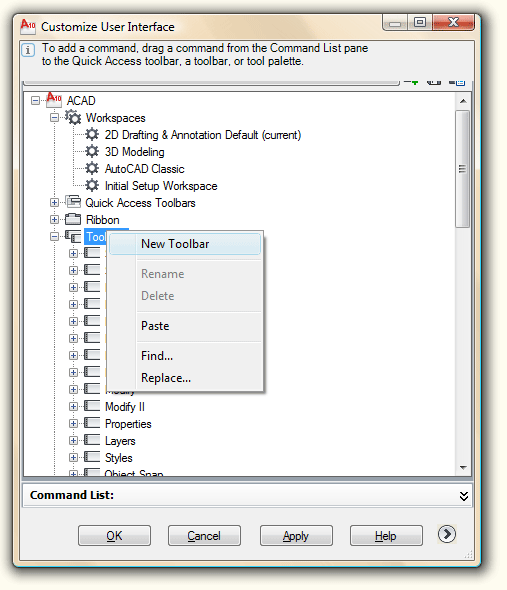Confirm with the OK button
The image size is (507, 590).
pyautogui.click(x=114, y=535)
